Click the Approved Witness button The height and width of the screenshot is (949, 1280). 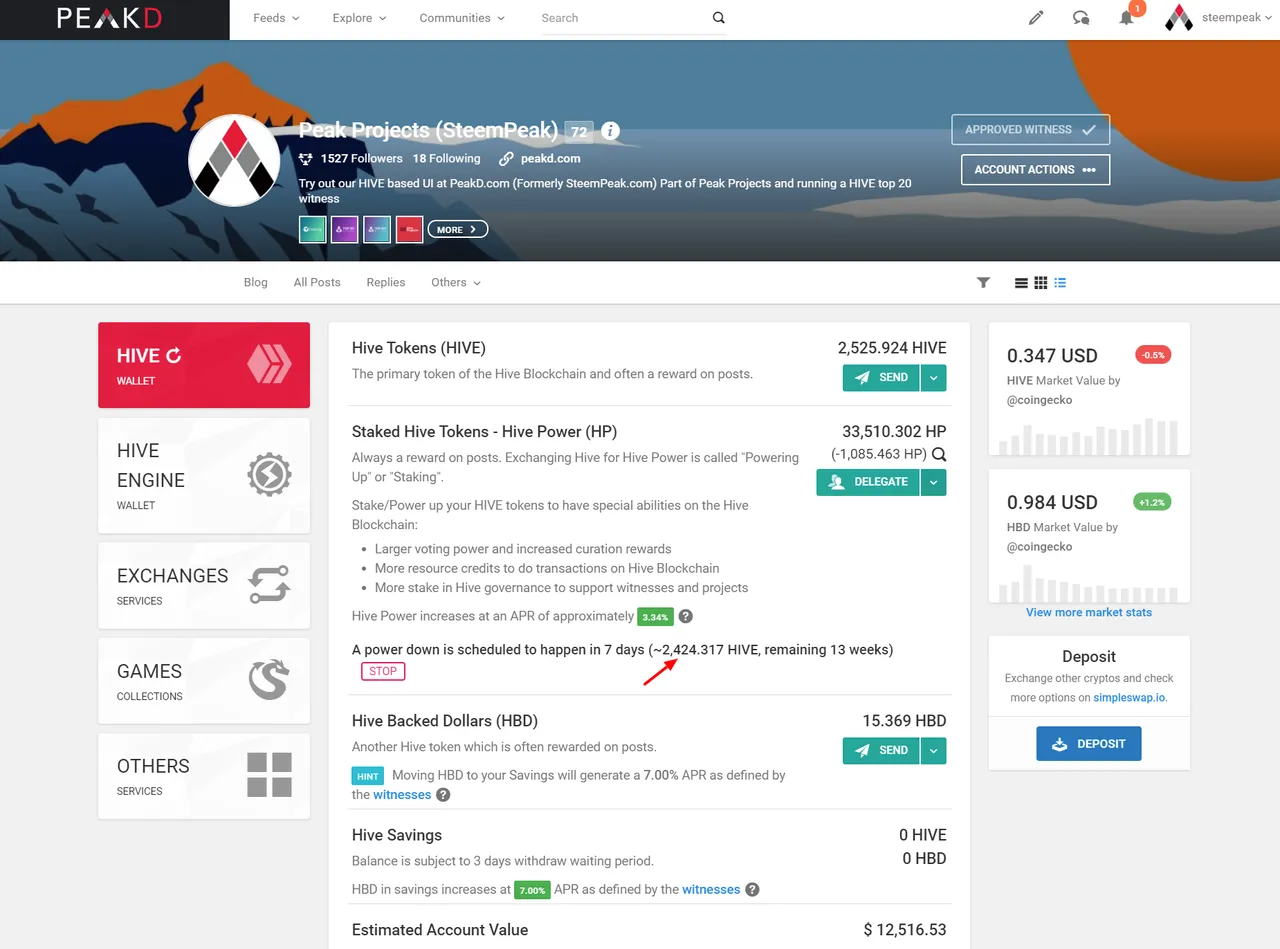point(1030,130)
